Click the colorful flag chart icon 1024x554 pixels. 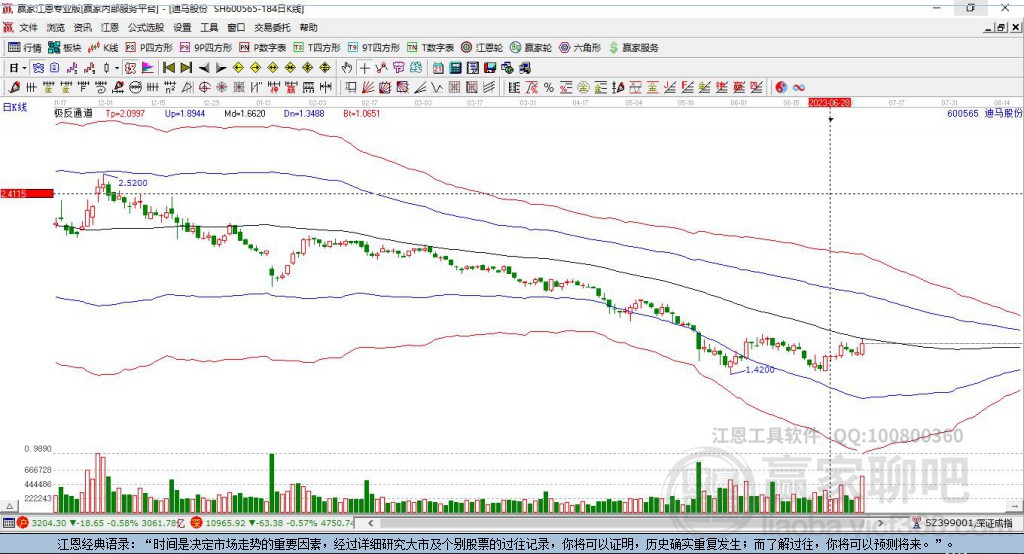pos(148,68)
